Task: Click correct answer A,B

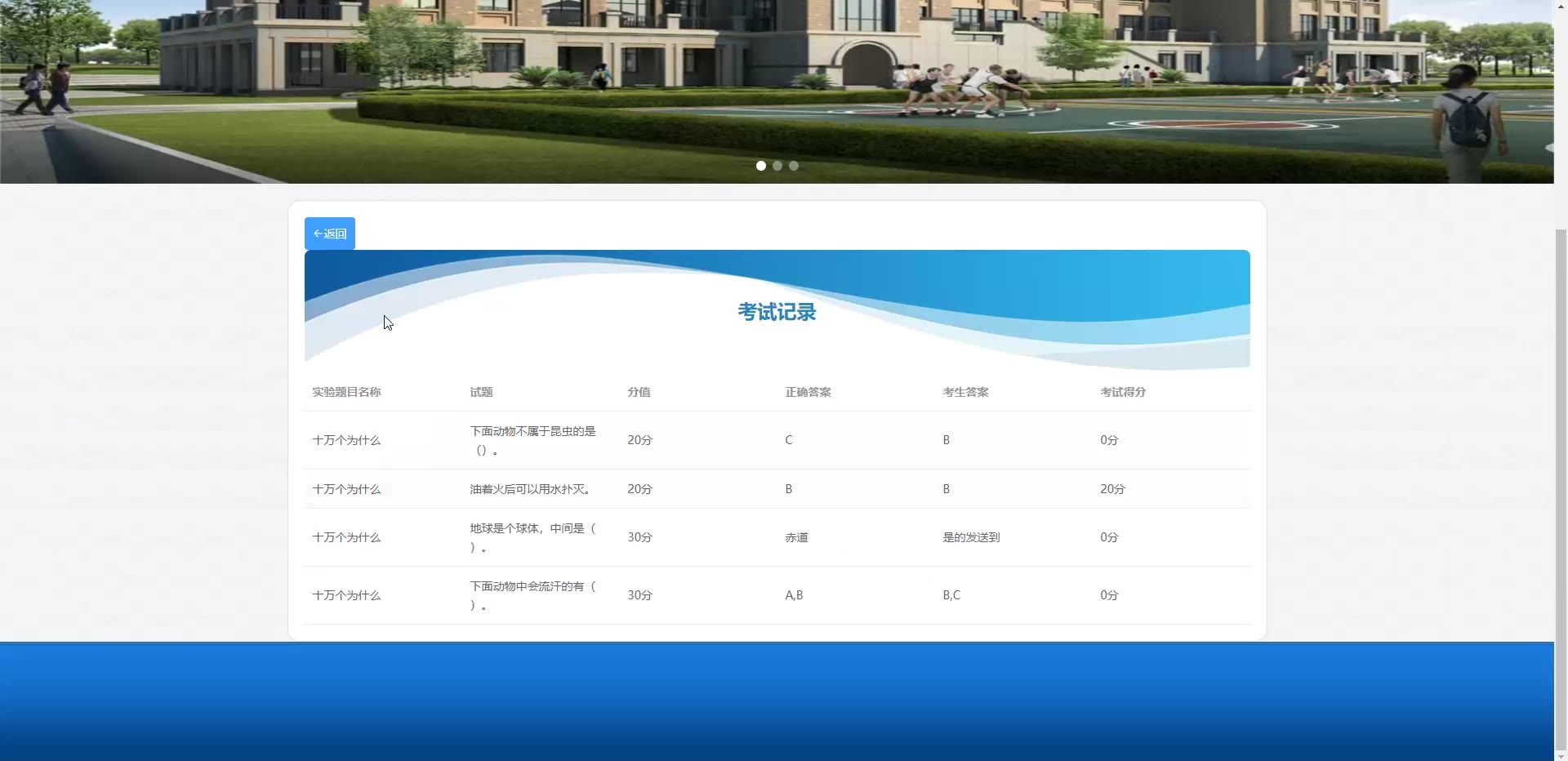Action: (794, 595)
